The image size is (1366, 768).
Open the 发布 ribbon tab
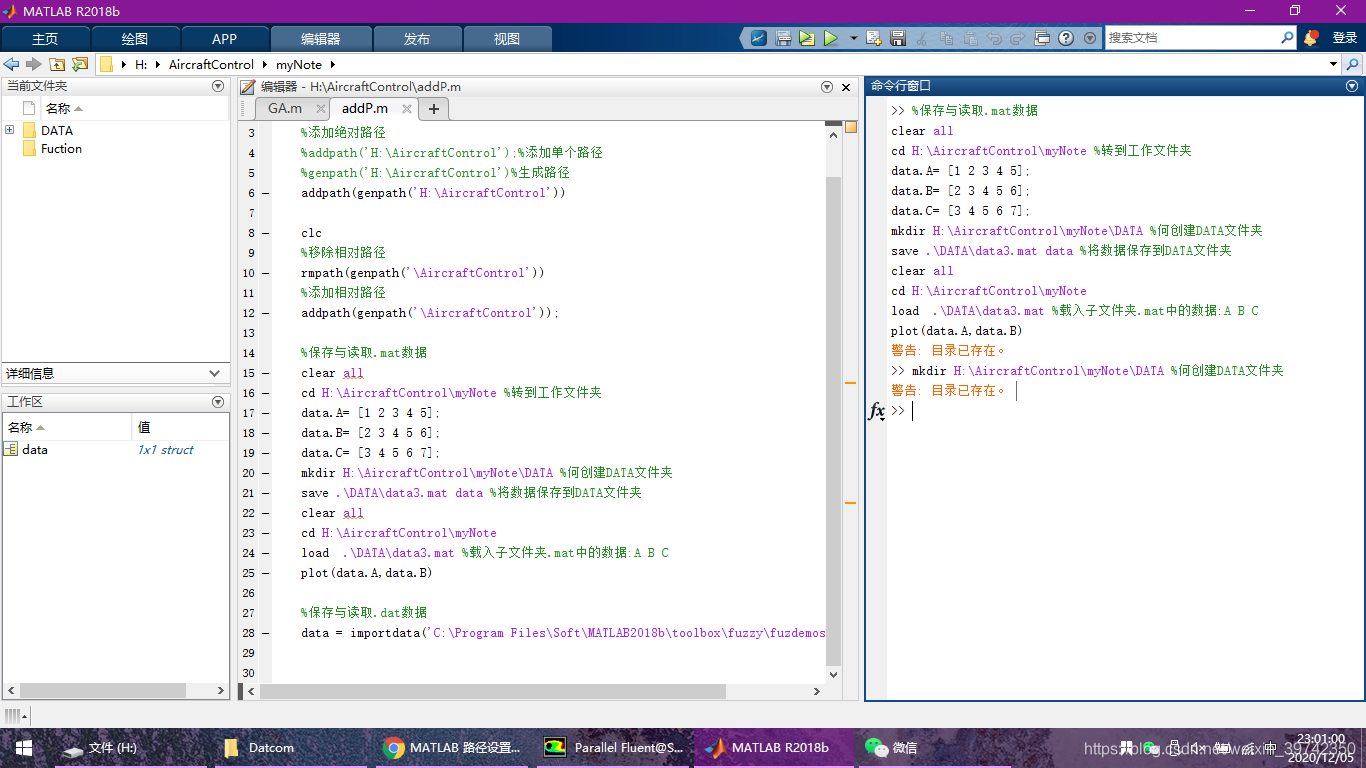(417, 39)
